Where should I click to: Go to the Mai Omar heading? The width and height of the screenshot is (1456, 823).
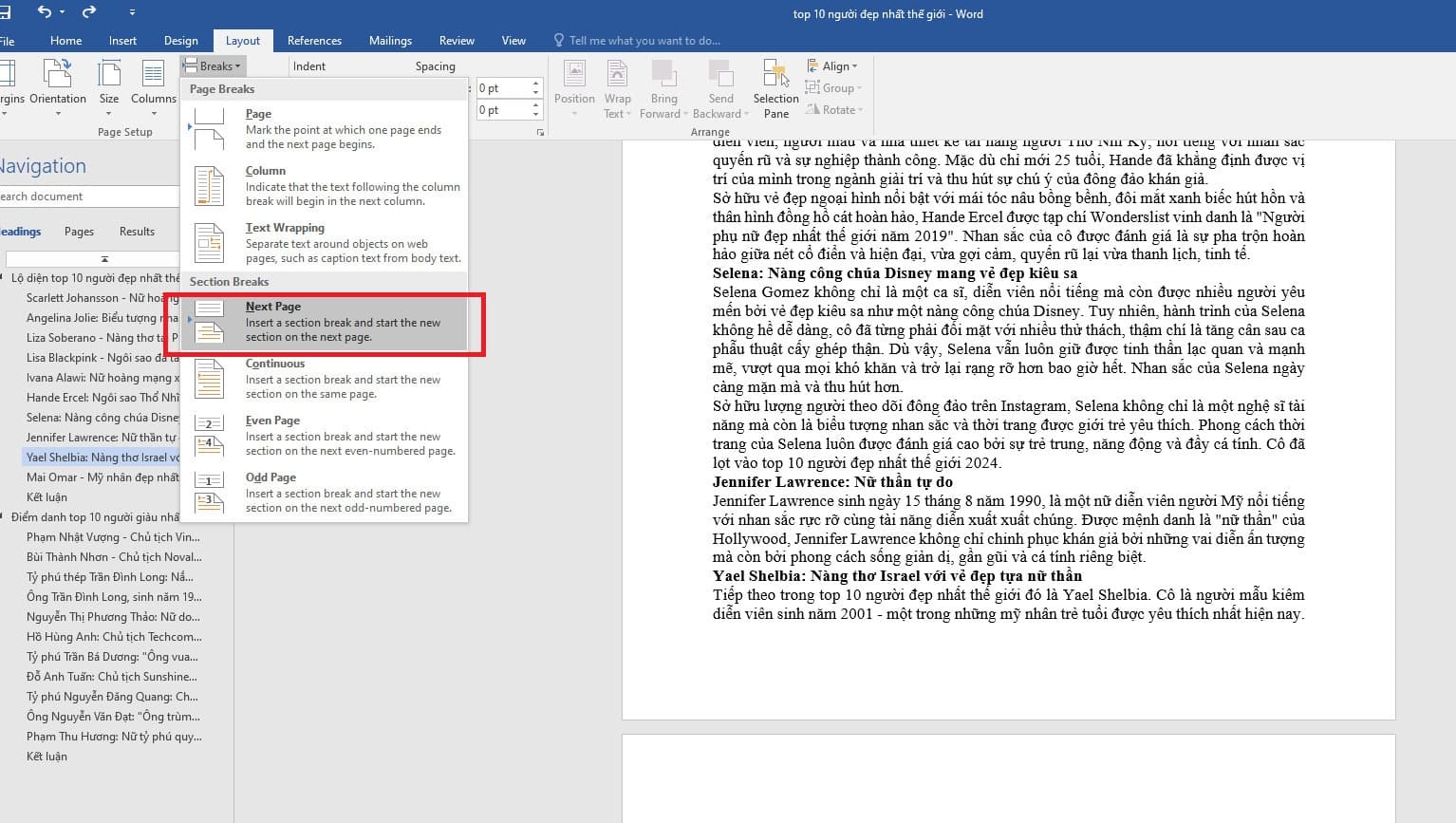tap(102, 477)
